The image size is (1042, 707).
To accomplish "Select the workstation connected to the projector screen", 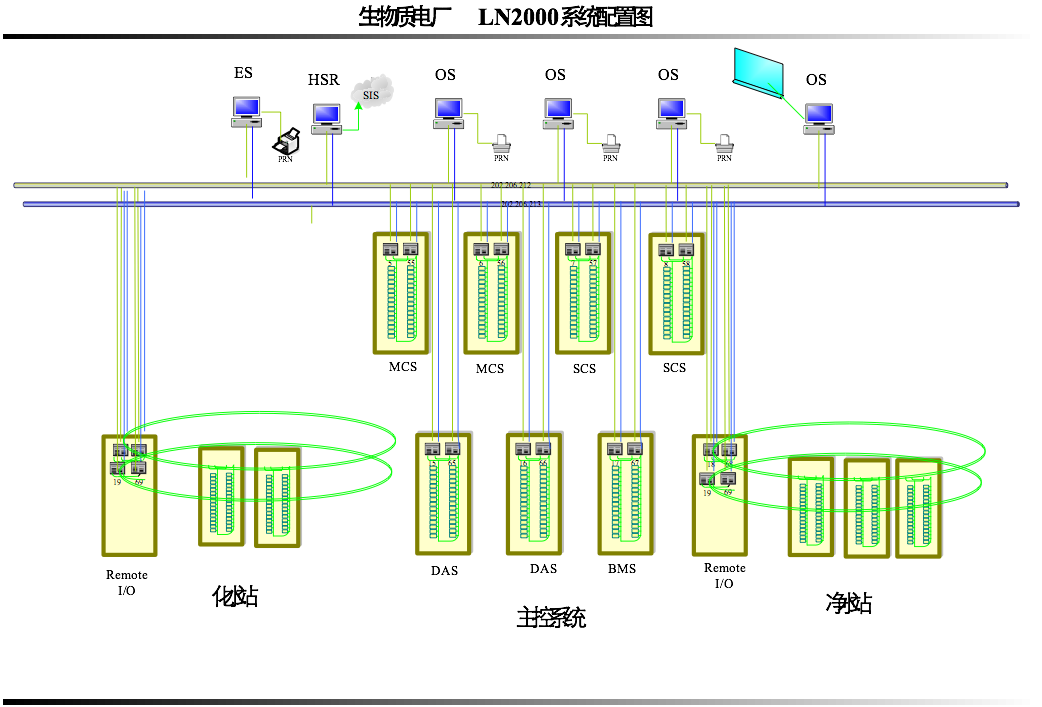I will (819, 118).
